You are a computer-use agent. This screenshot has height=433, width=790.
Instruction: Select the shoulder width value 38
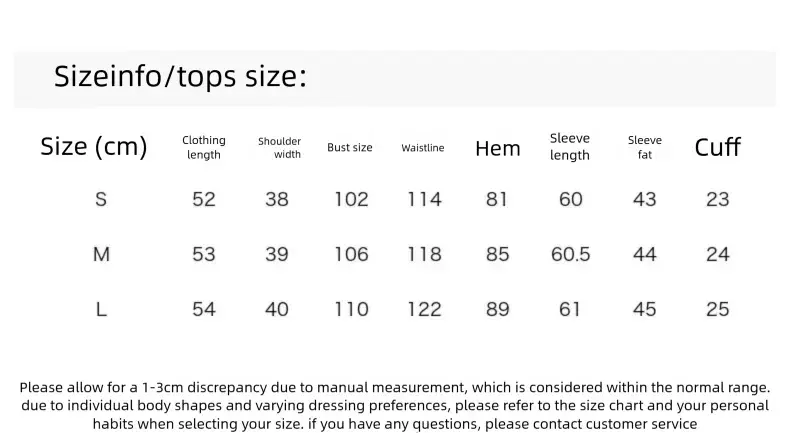click(277, 200)
